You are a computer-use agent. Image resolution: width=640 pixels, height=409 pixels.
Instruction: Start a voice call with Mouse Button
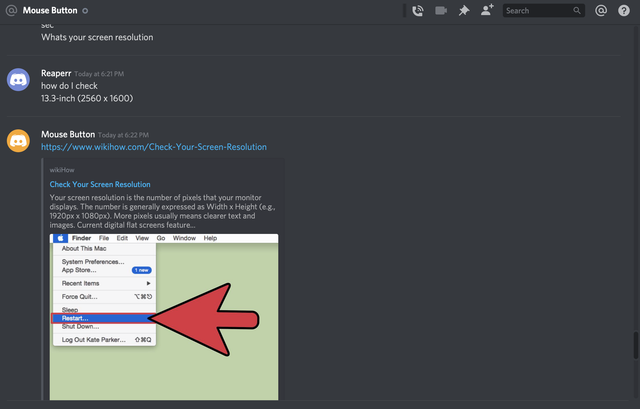(418, 11)
